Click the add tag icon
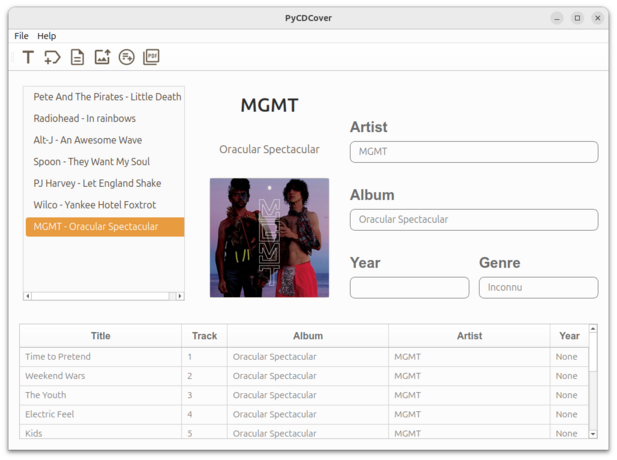This screenshot has width=617, height=460. coord(52,57)
